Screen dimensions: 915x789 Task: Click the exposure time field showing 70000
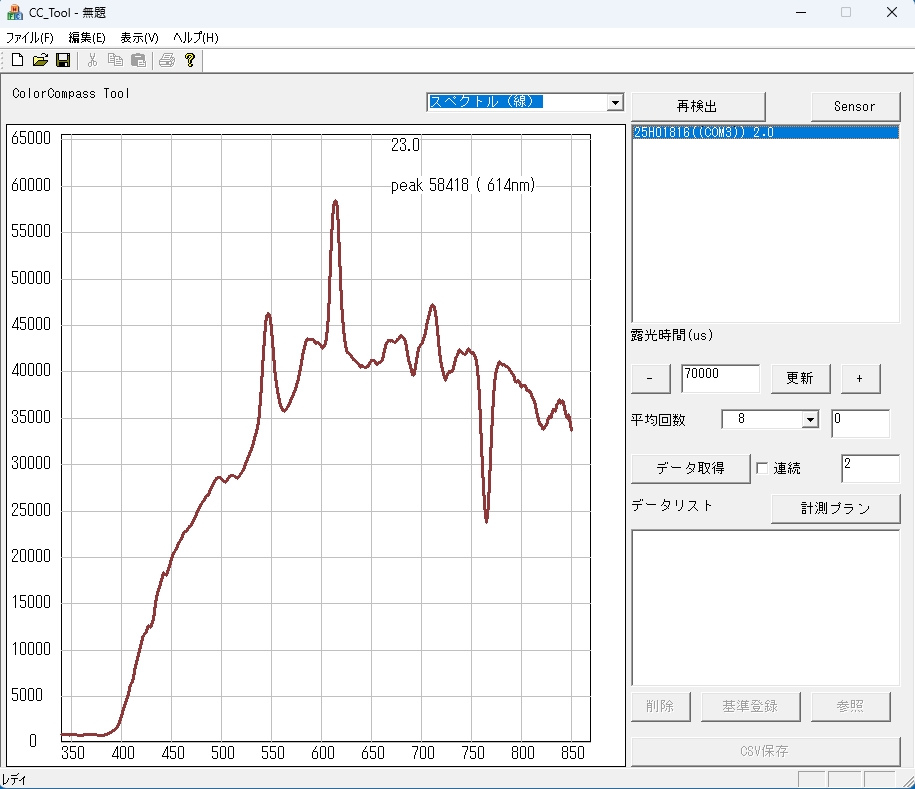(x=719, y=378)
